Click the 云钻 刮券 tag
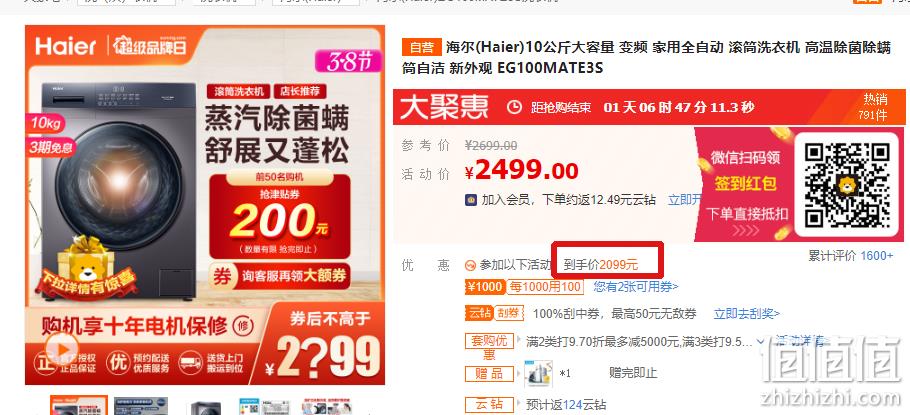 494,313
